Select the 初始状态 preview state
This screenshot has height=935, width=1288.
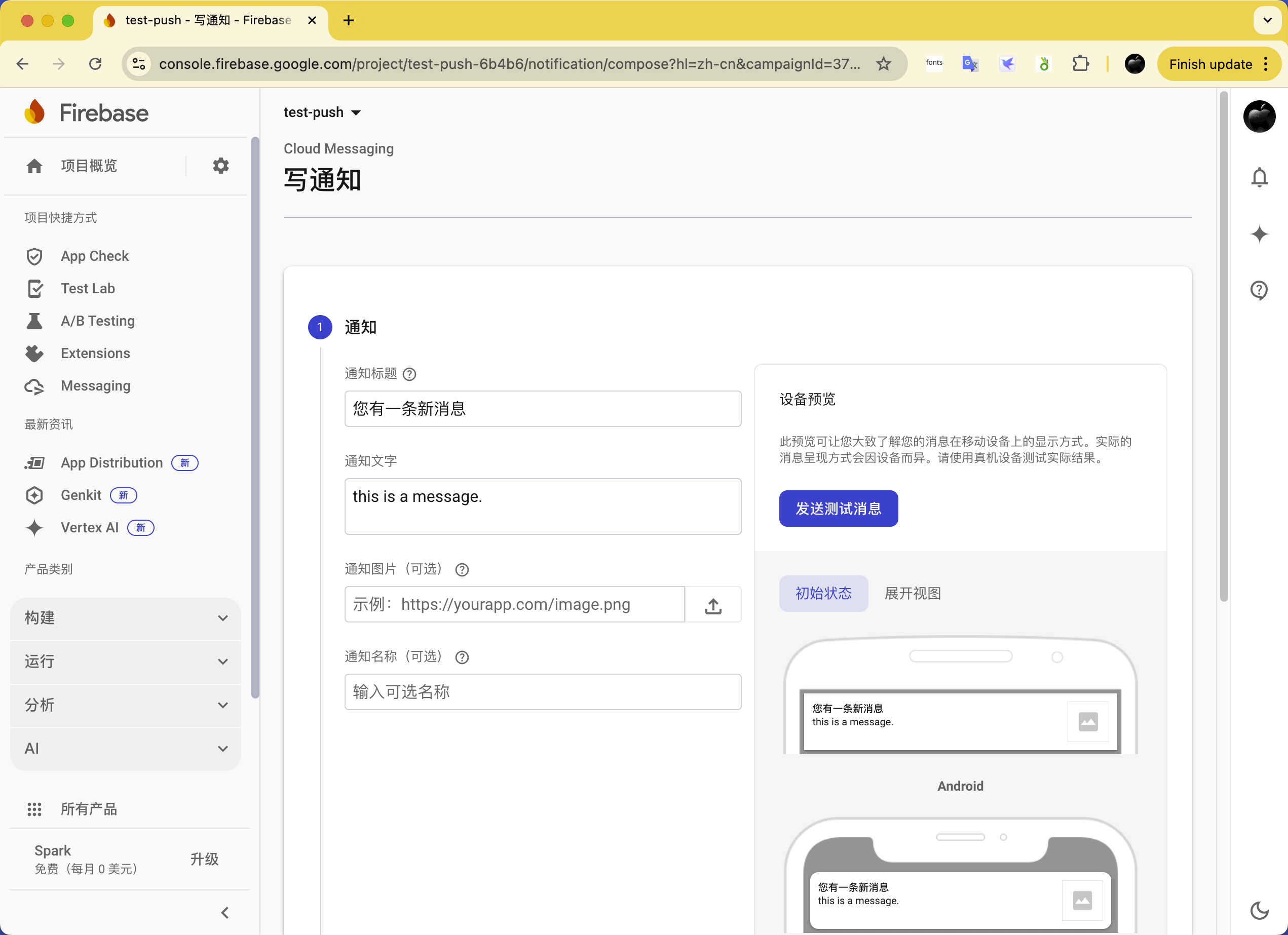click(823, 593)
